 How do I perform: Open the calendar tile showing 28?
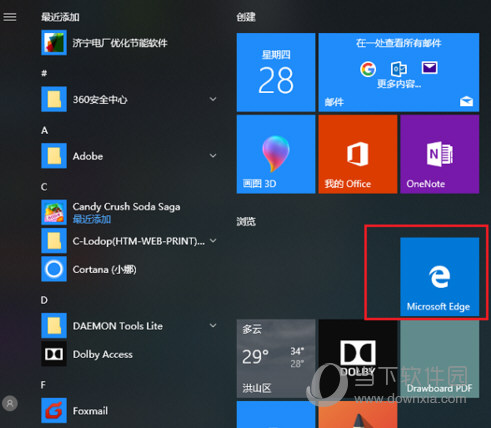pyautogui.click(x=276, y=72)
